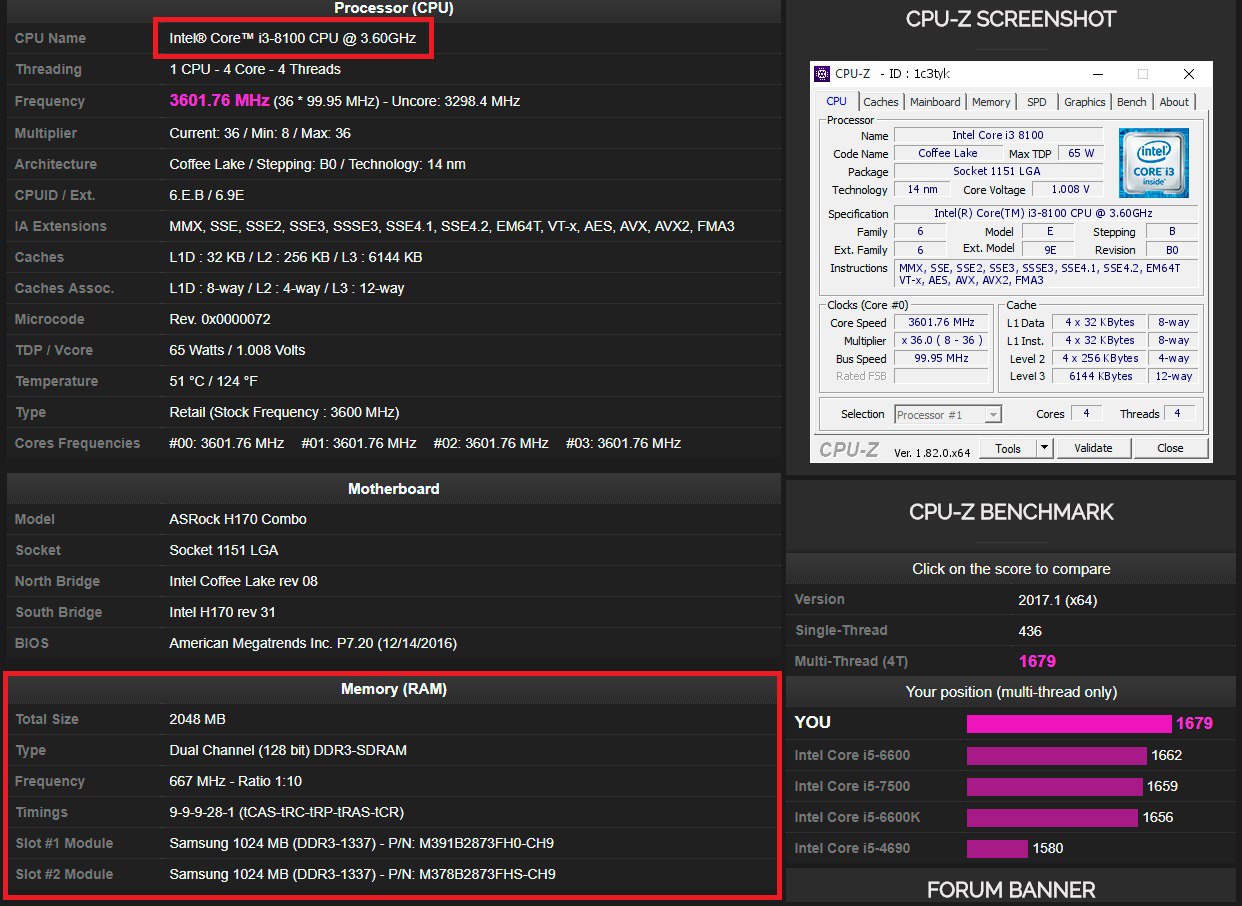Image resolution: width=1242 pixels, height=906 pixels.
Task: Click BIOS 'American Megatrends Inc. P7.20 (12/14/2016)'
Action: 313,643
